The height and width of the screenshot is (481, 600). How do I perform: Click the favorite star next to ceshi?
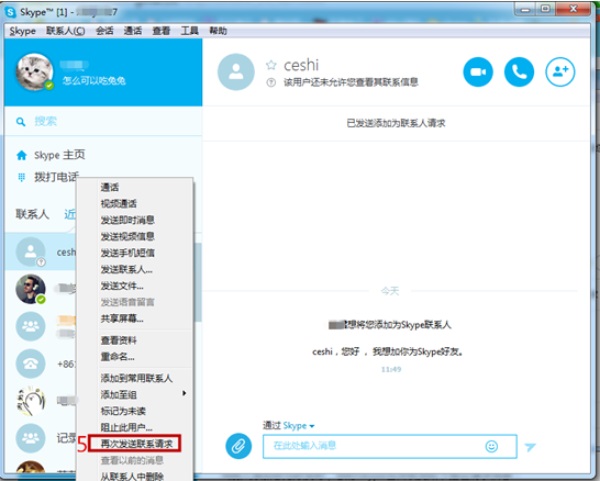271,65
